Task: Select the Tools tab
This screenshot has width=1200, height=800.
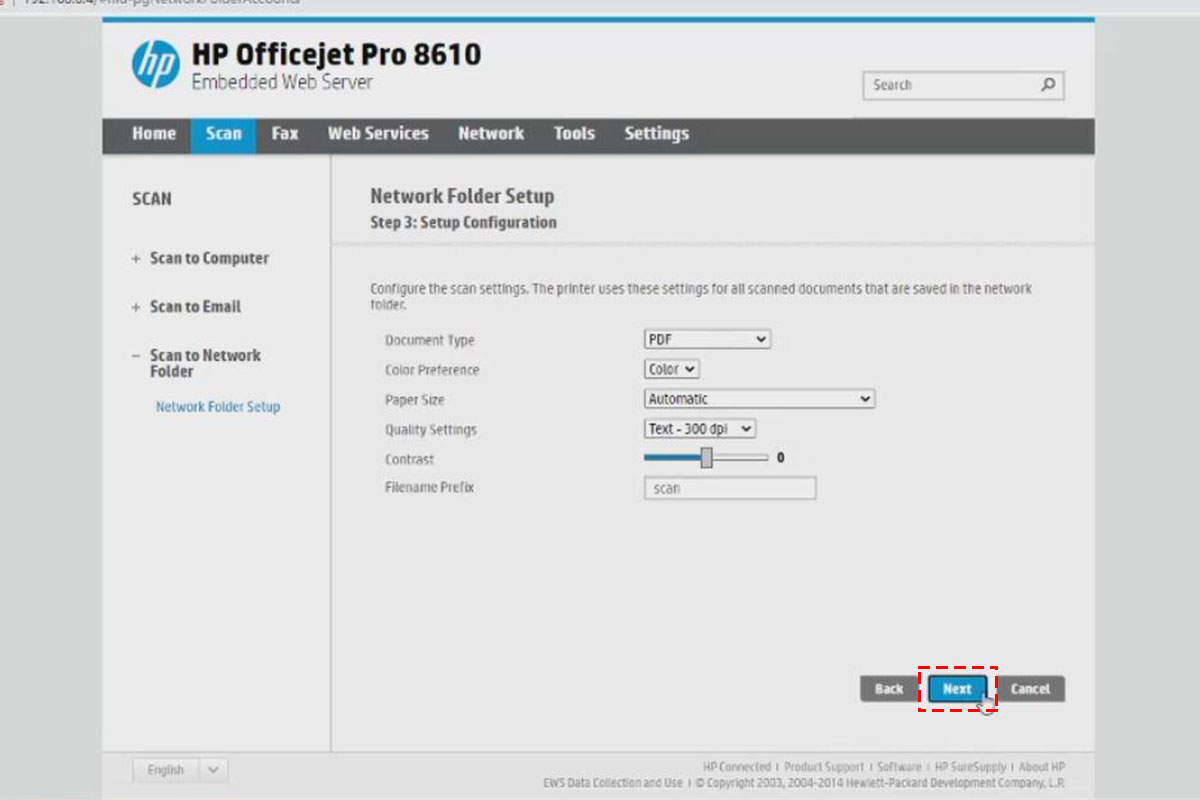Action: tap(574, 134)
